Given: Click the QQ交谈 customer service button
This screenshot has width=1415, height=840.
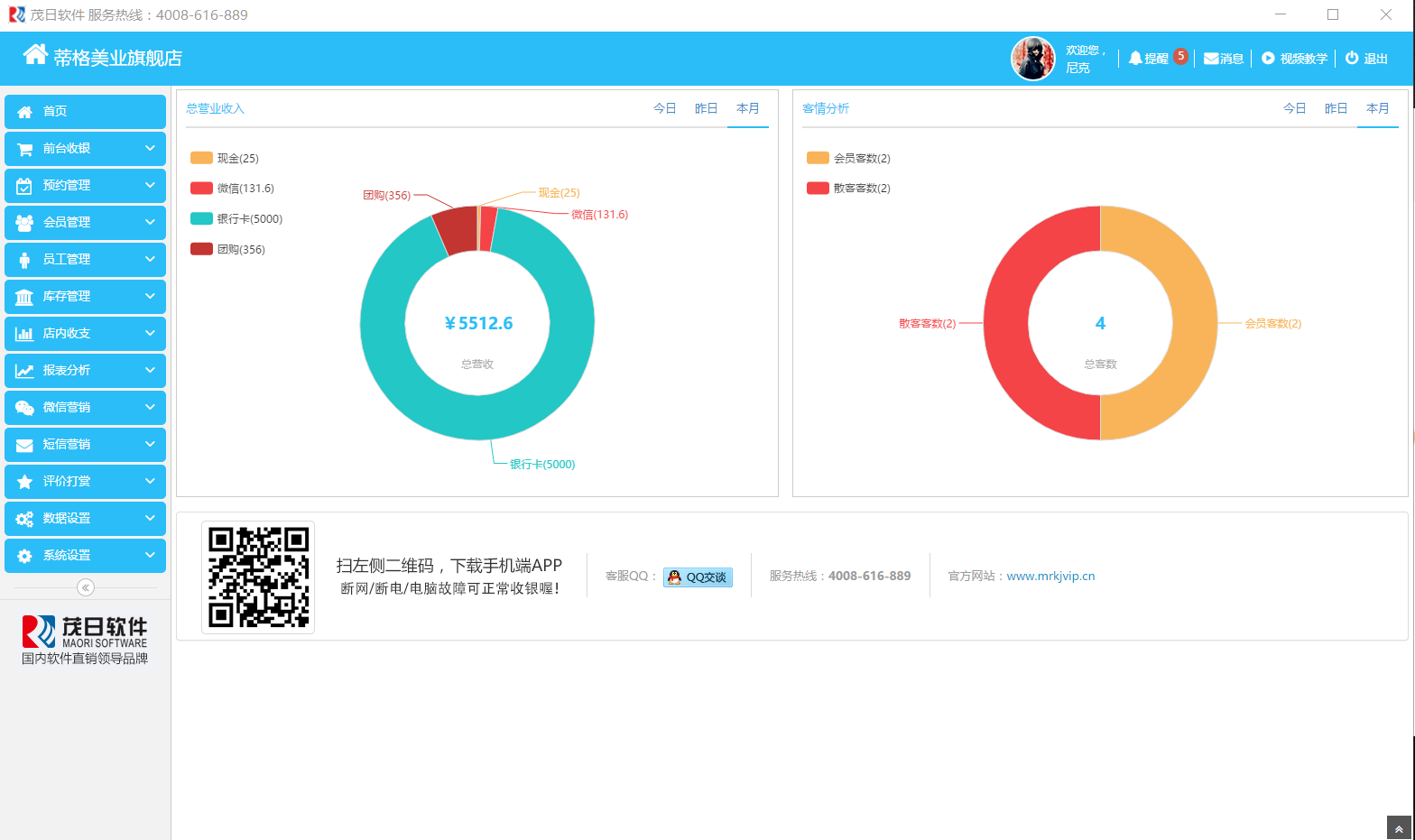Looking at the screenshot, I should [x=698, y=577].
